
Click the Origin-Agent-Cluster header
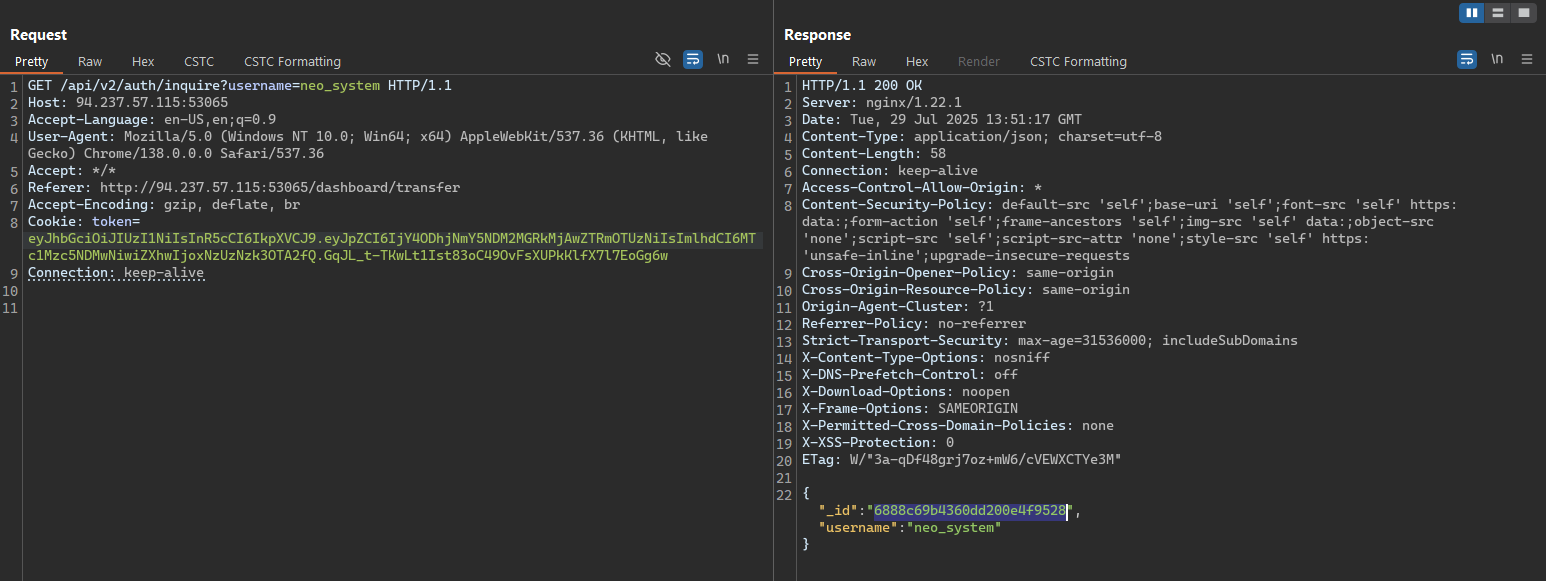898,307
